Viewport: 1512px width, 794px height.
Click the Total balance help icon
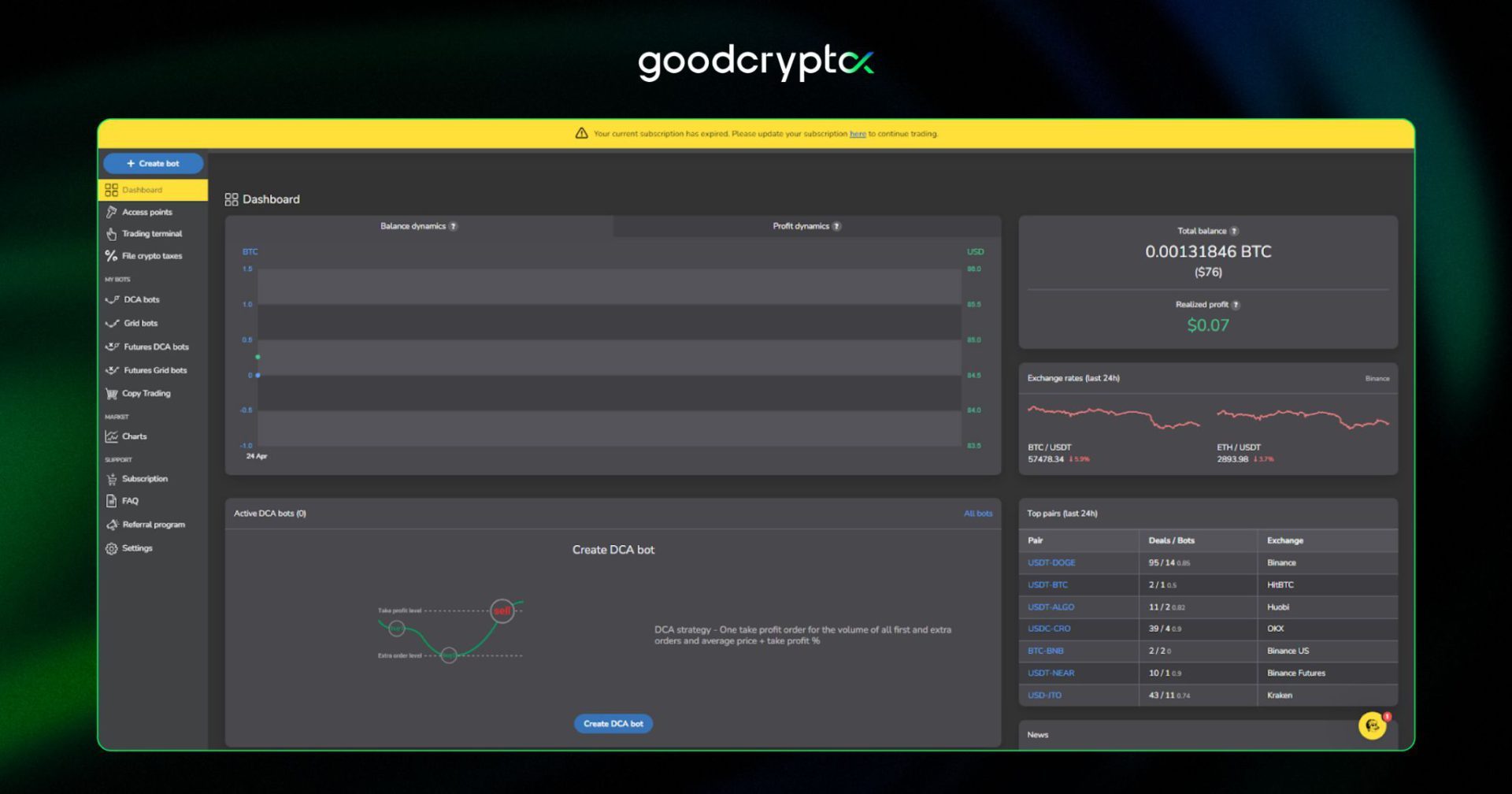[x=1234, y=231]
